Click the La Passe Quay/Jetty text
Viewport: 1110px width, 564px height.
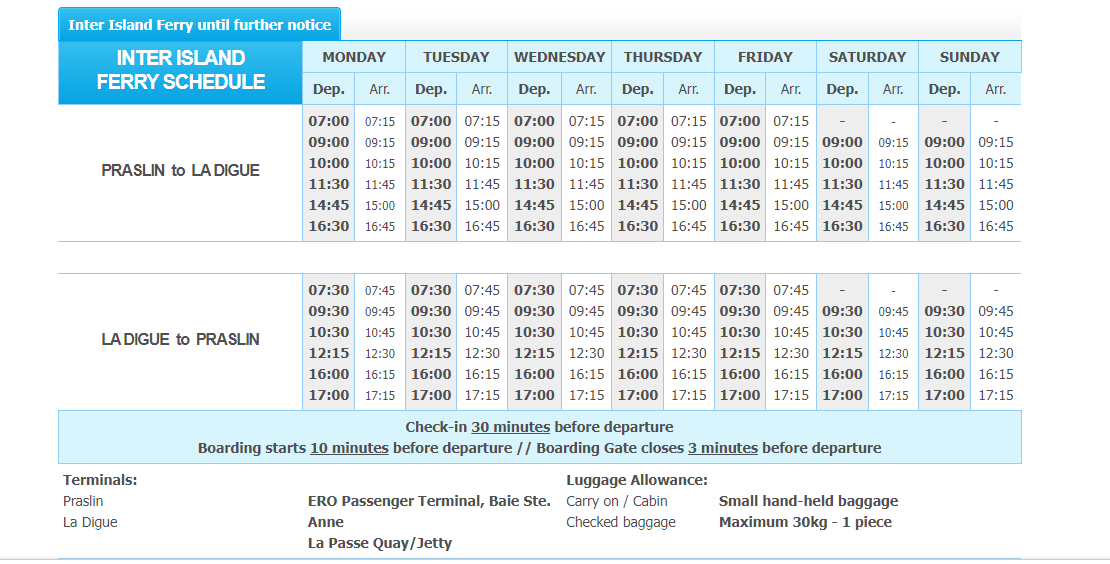380,543
